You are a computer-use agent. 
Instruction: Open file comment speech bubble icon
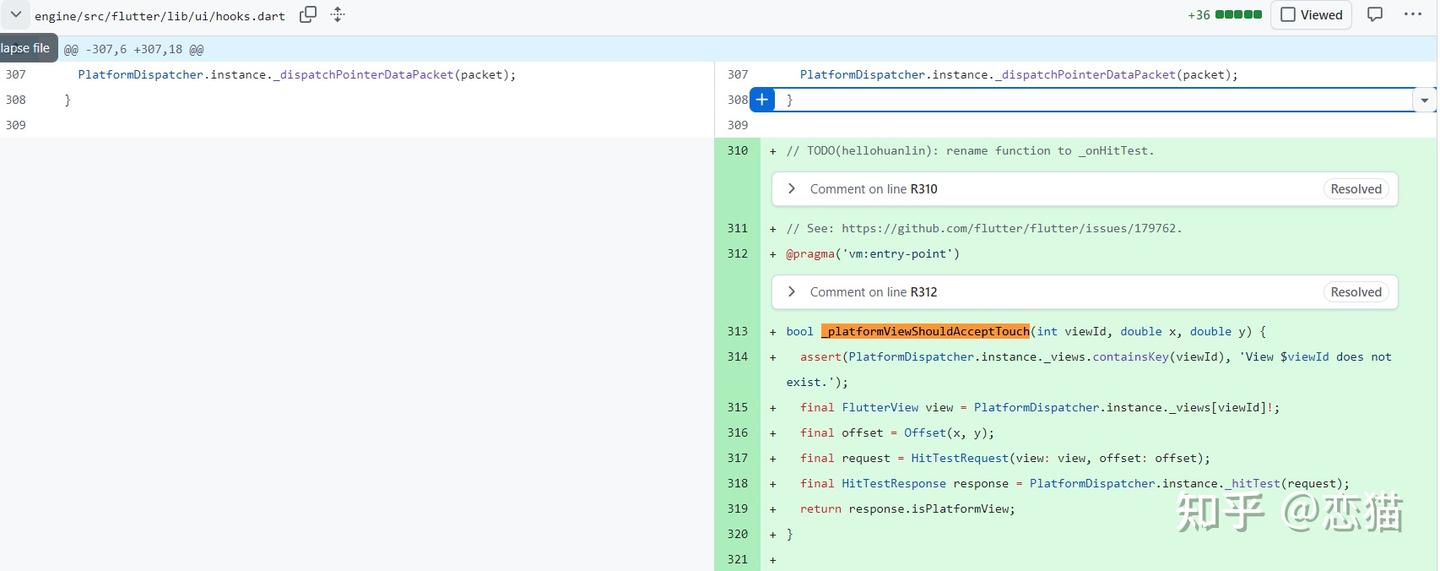pos(1375,15)
